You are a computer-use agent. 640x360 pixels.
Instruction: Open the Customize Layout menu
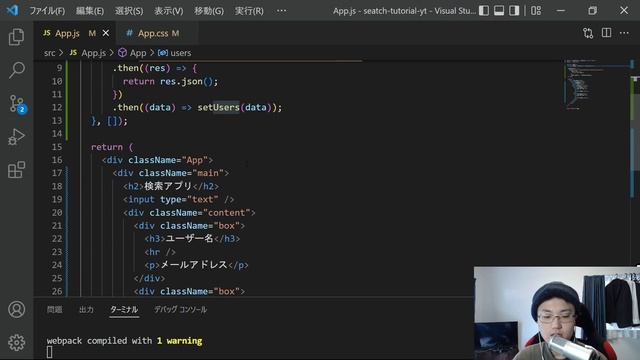click(536, 11)
